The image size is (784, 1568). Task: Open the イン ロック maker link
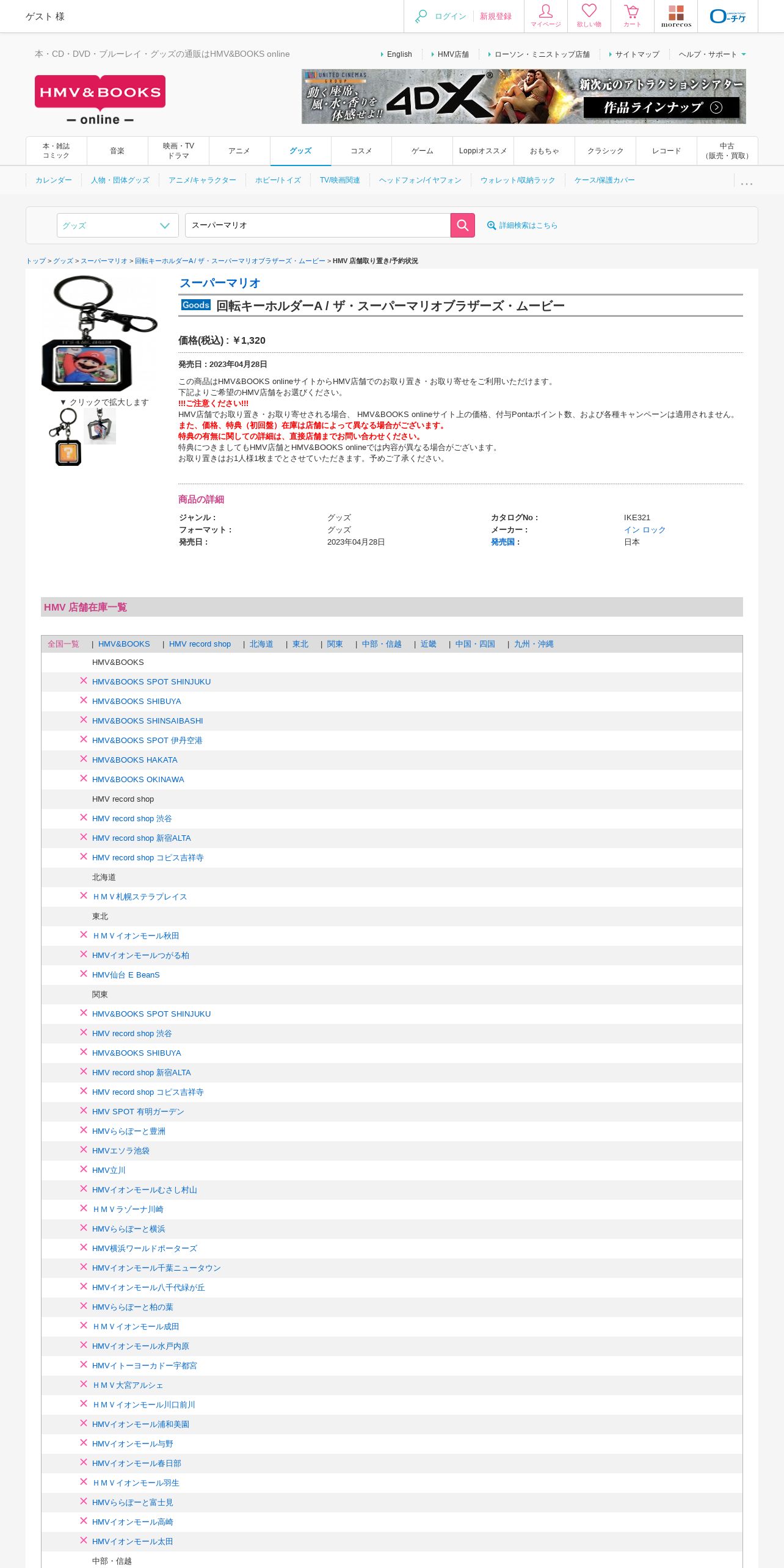645,530
